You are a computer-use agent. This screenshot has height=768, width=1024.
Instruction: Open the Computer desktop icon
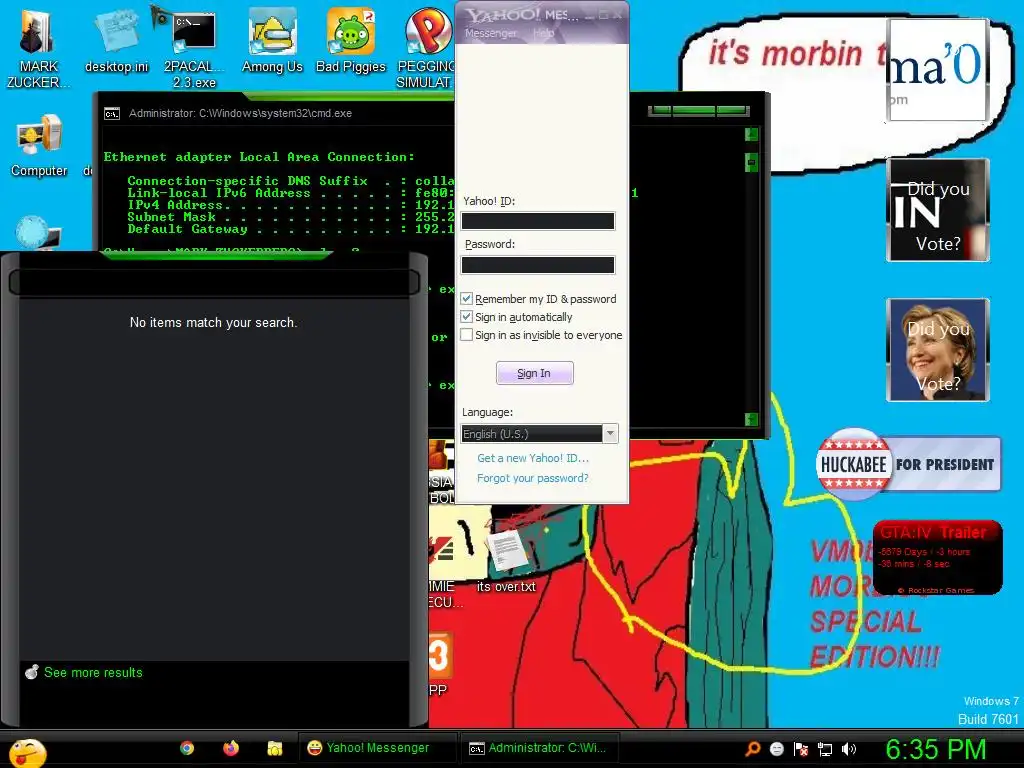(39, 146)
